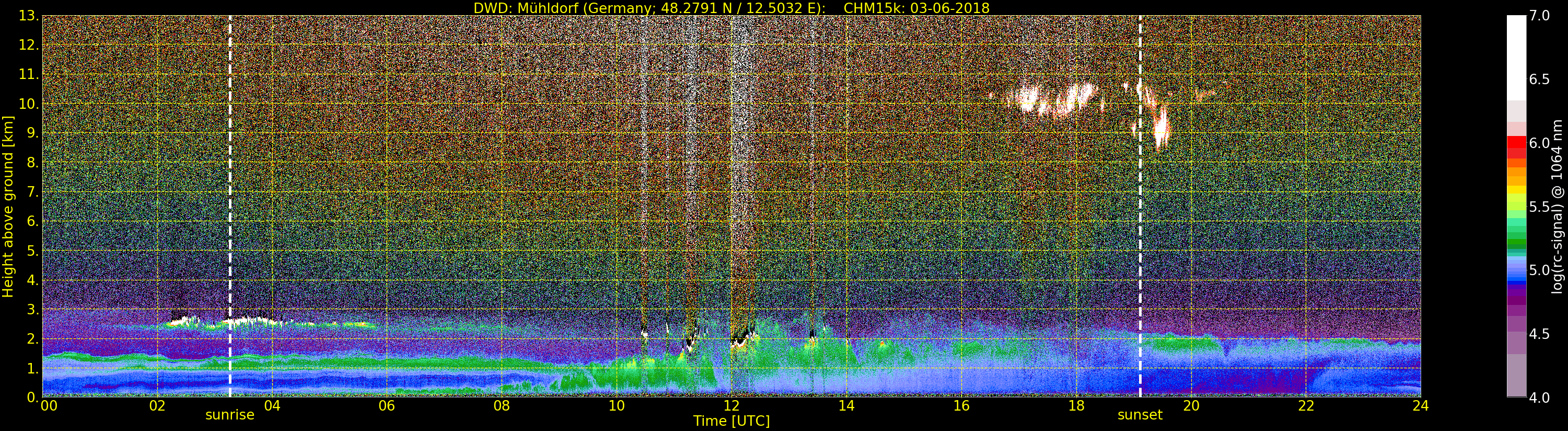The image size is (1568, 431).
Task: Click the "4.0" colorbar tick value
Action: click(1539, 398)
